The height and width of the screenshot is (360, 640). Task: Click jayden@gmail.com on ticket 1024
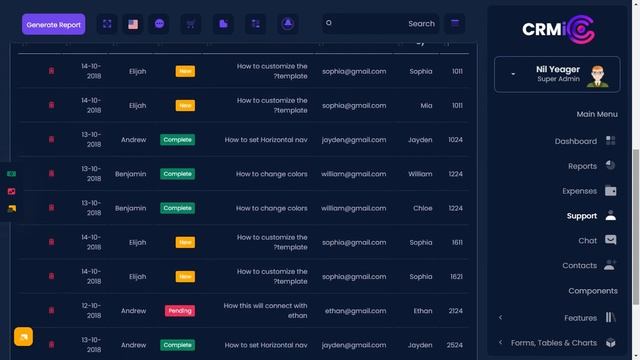coord(354,140)
